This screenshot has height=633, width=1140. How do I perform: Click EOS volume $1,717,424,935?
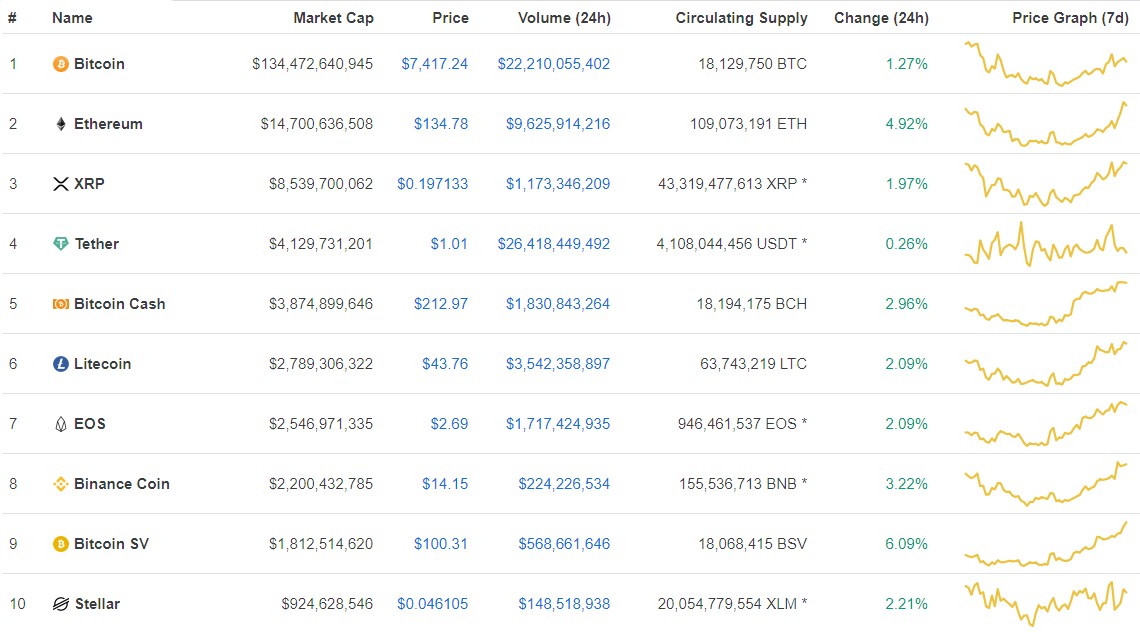pyautogui.click(x=558, y=424)
